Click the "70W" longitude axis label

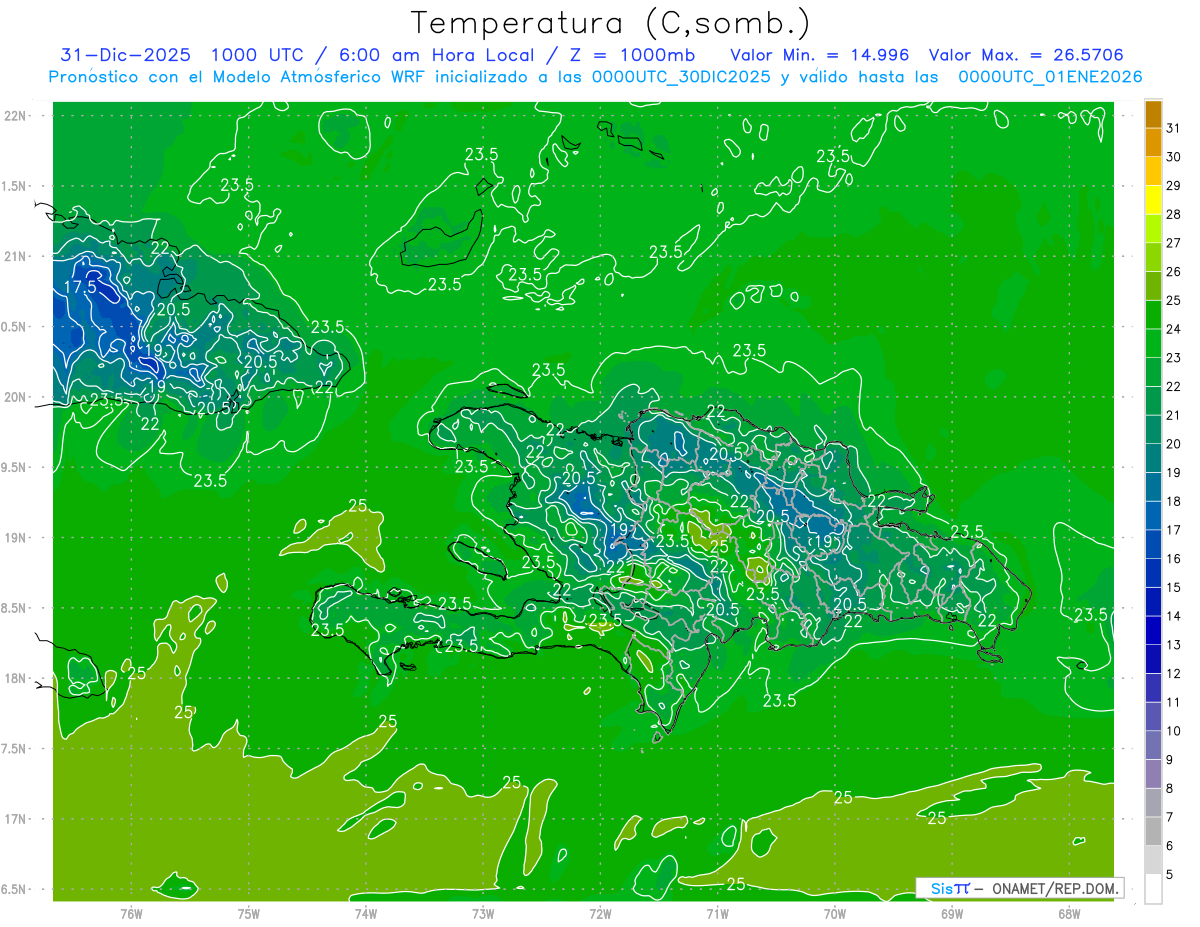(x=835, y=914)
